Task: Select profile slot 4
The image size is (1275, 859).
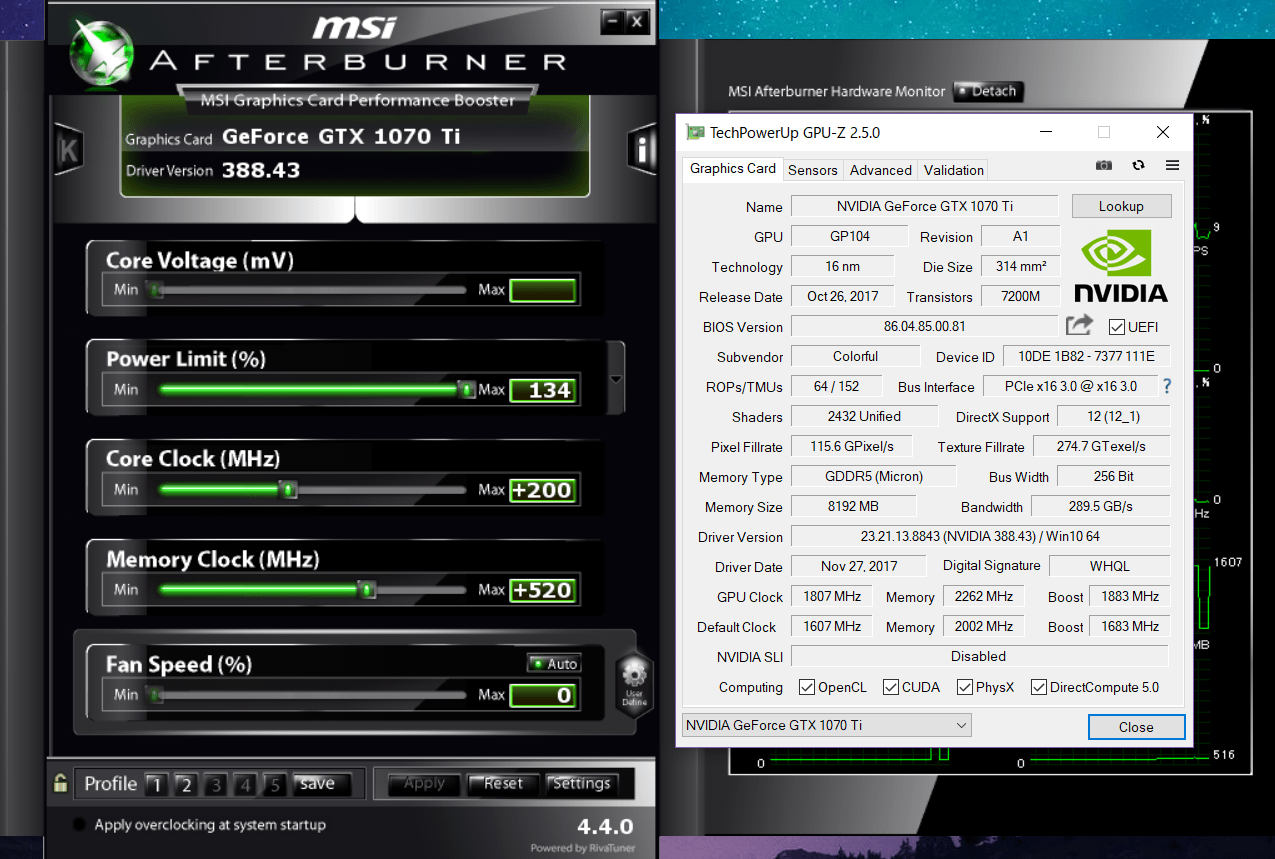Action: pyautogui.click(x=246, y=785)
